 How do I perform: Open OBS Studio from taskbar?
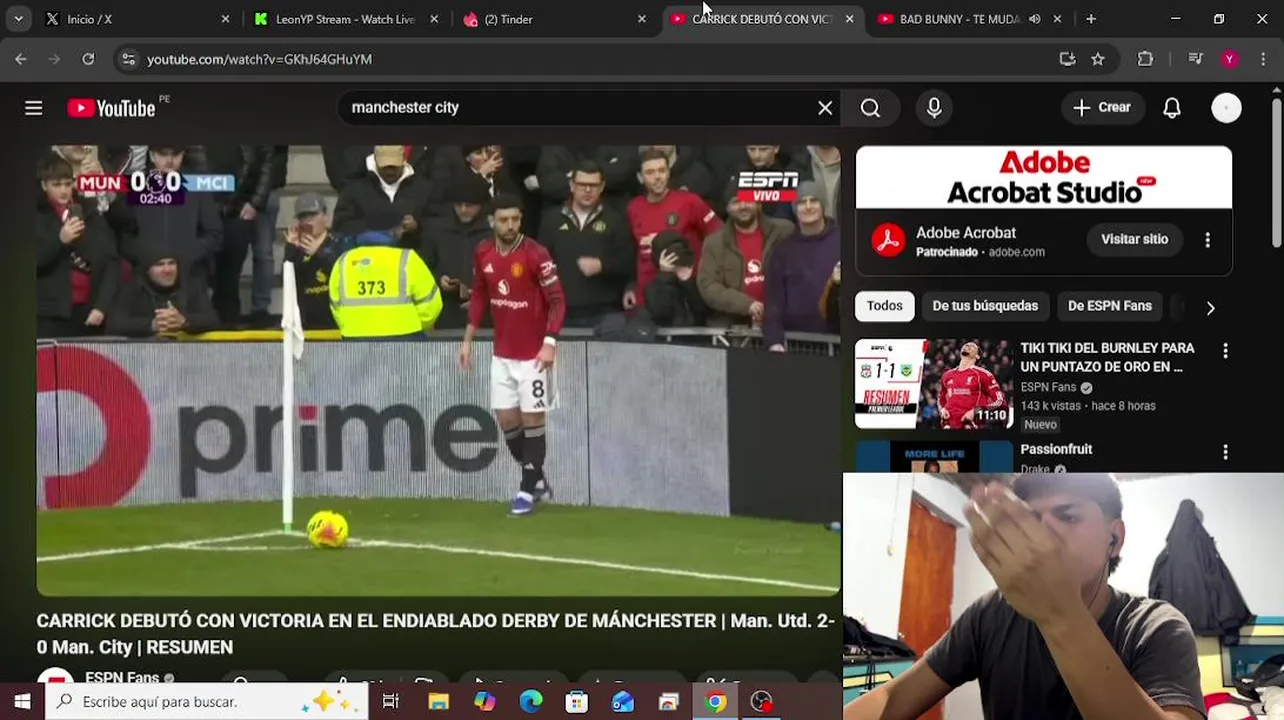point(761,702)
